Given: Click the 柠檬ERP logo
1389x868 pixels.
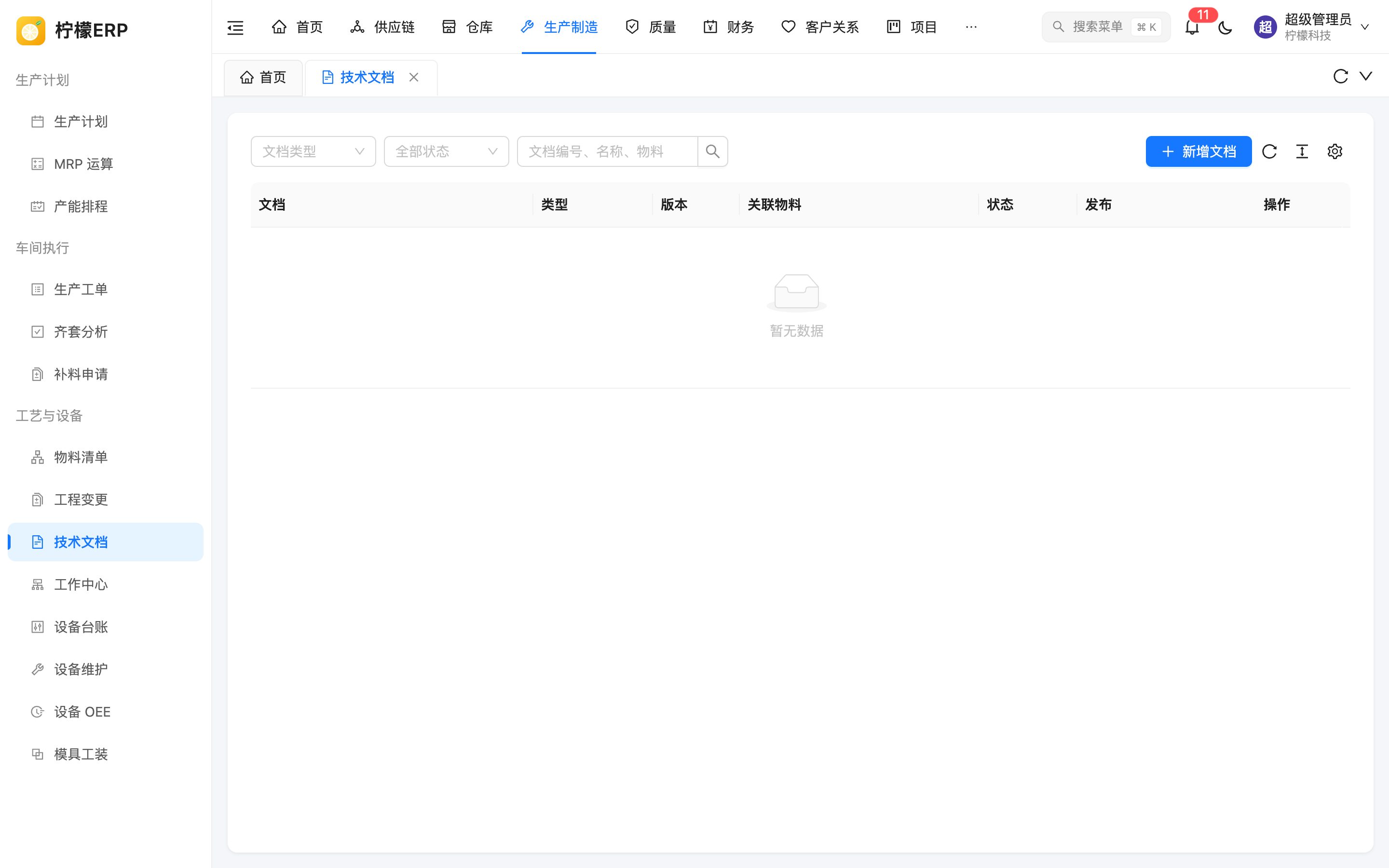Looking at the screenshot, I should 72,30.
